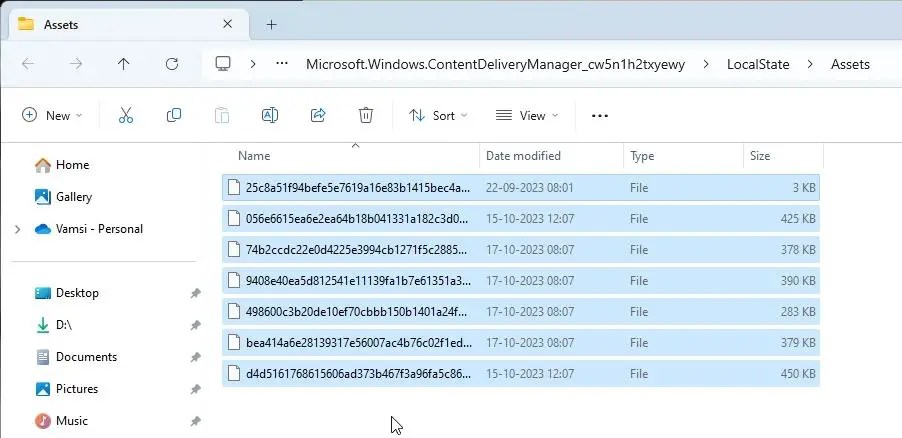Viewport: 902px width, 438px height.
Task: Open Gallery in the navigation pane
Action: (73, 197)
